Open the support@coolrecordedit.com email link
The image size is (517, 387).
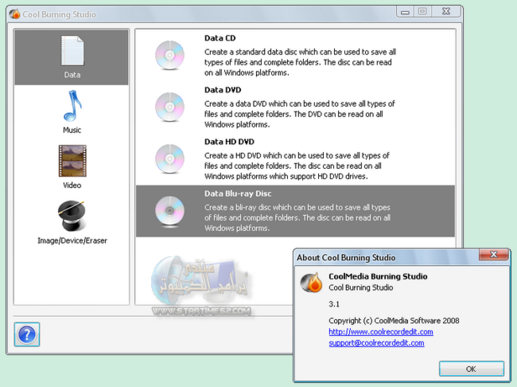[376, 343]
